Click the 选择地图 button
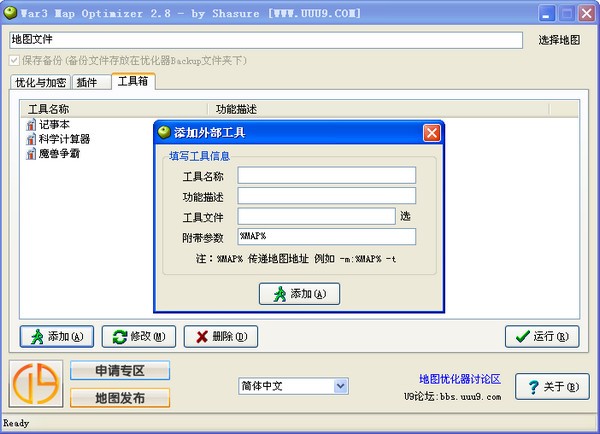 [x=559, y=40]
